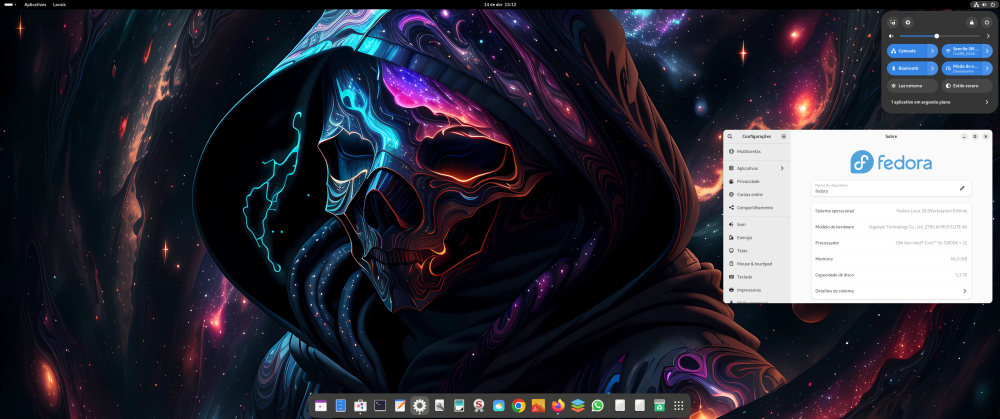Open the Disks drive icon in dock
Image resolution: width=1000 pixels, height=419 pixels.
pos(459,405)
